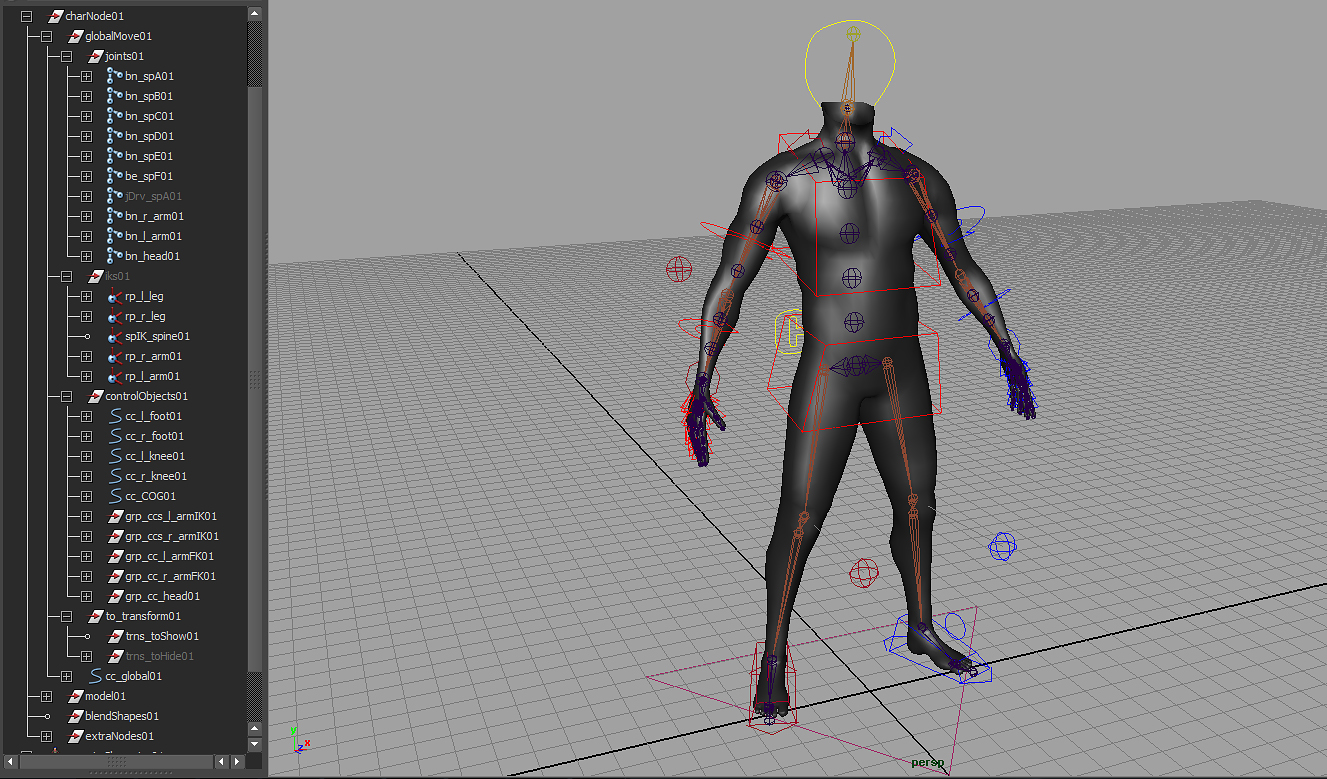Click the joint icon beside bn_l_arm01
The height and width of the screenshot is (779, 1327).
[x=114, y=236]
